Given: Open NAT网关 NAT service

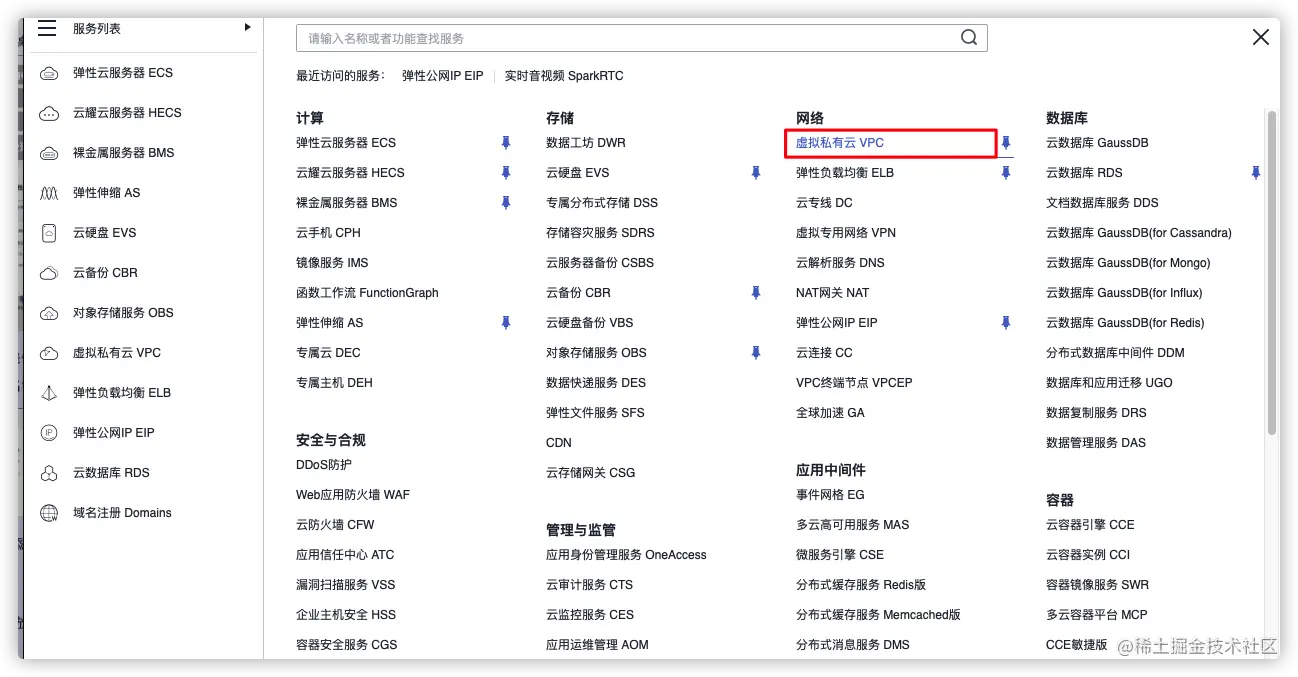Looking at the screenshot, I should 832,293.
